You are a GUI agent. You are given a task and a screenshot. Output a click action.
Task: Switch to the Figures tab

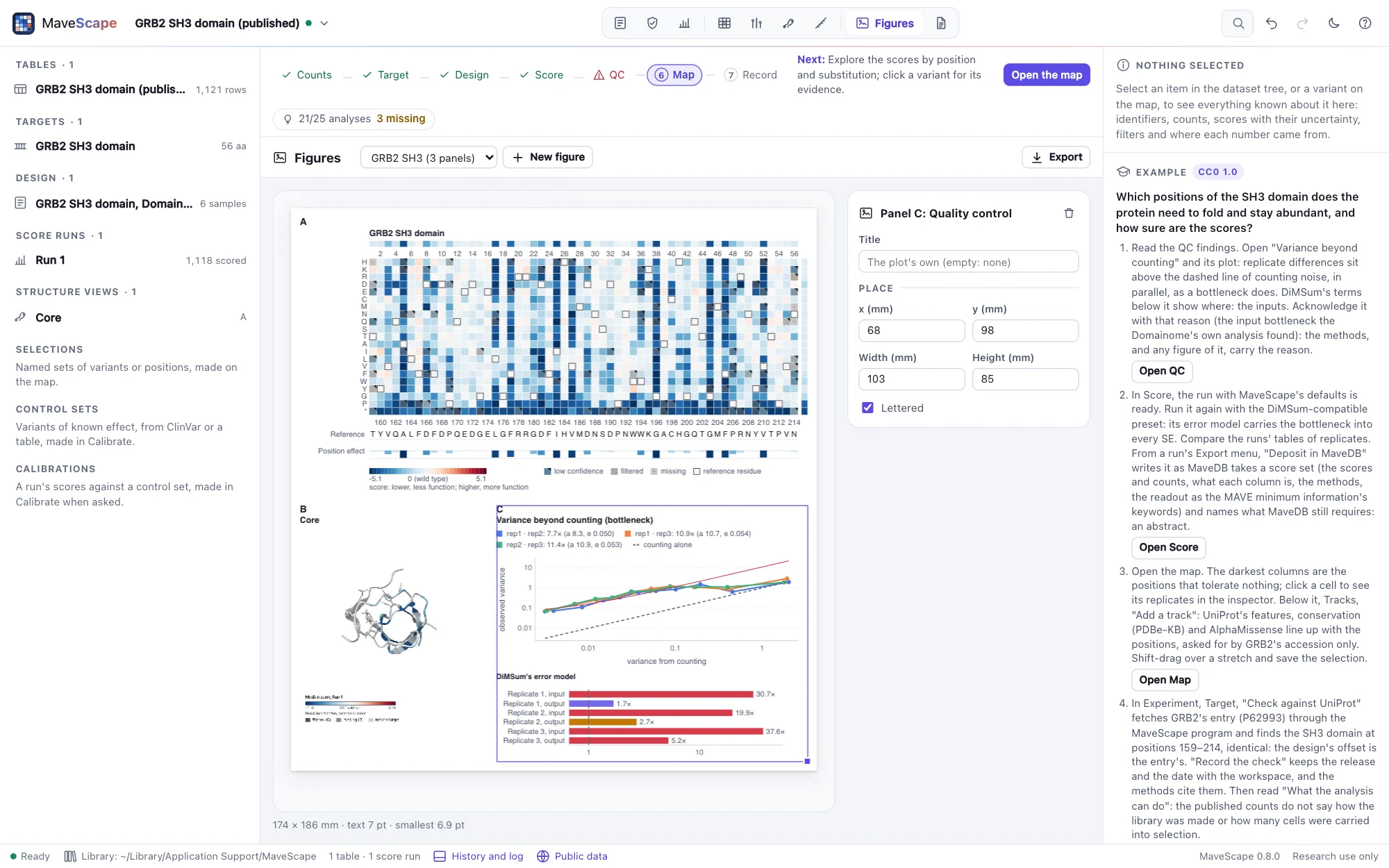885,23
